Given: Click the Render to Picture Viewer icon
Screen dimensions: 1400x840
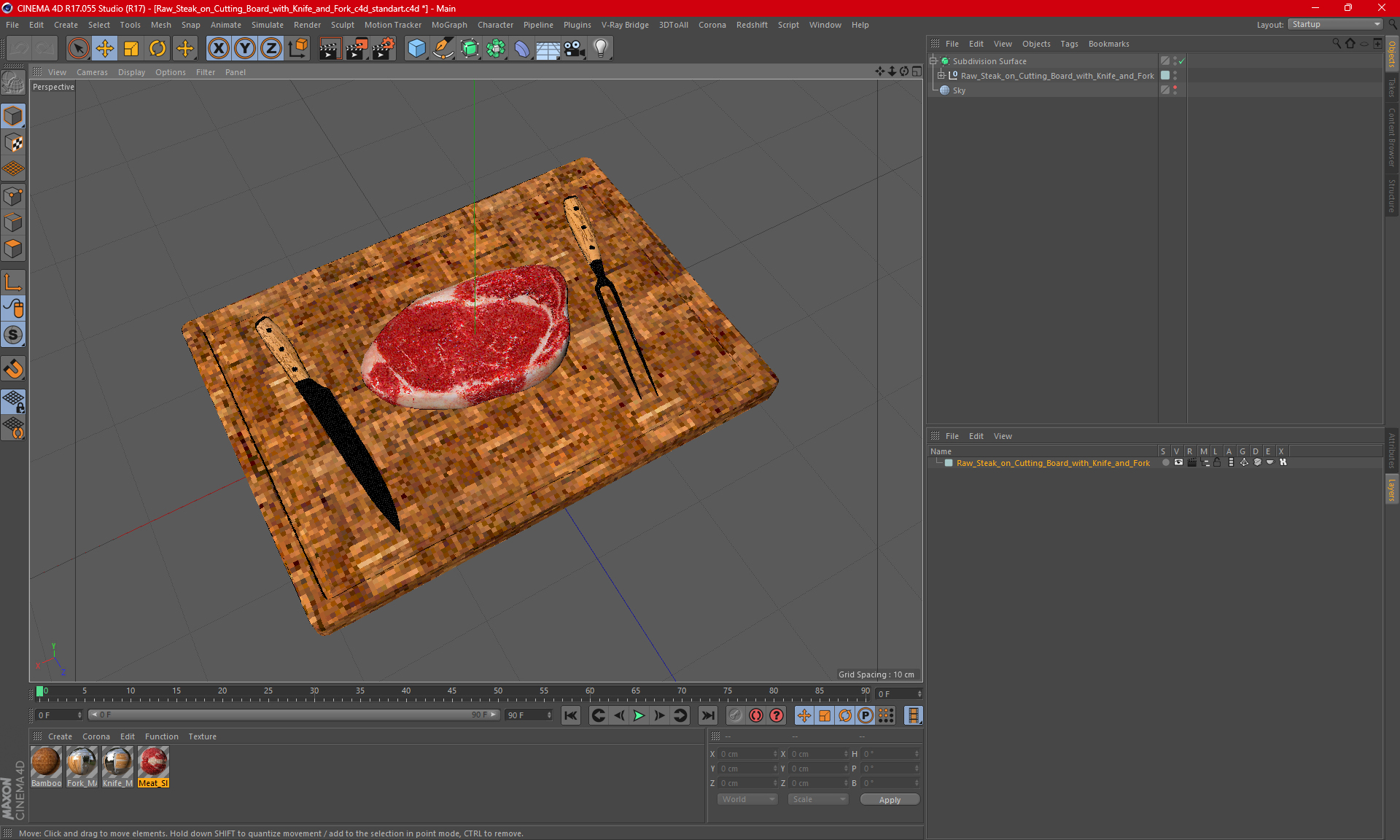Looking at the screenshot, I should pos(356,49).
